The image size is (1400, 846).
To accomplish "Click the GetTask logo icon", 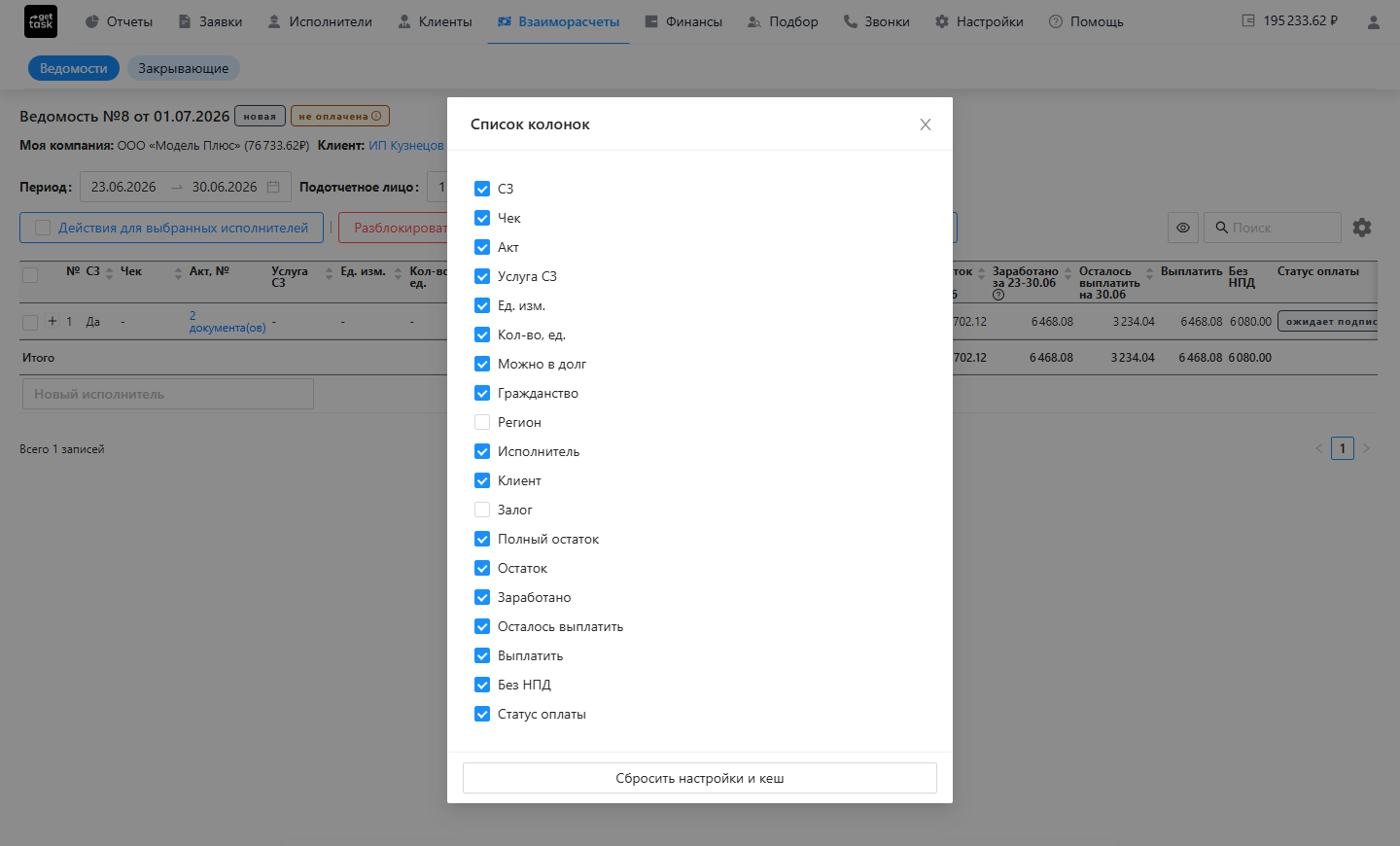I will 41,21.
